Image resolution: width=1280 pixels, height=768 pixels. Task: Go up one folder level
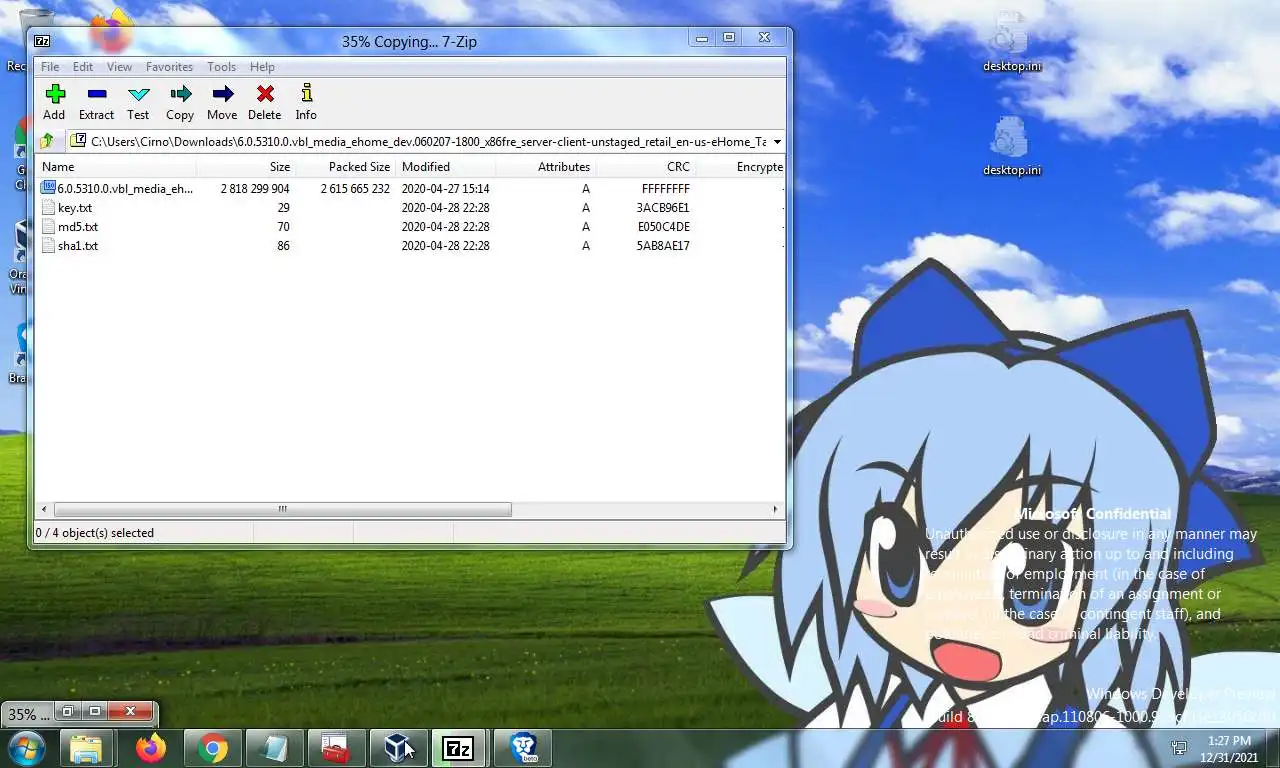click(47, 142)
